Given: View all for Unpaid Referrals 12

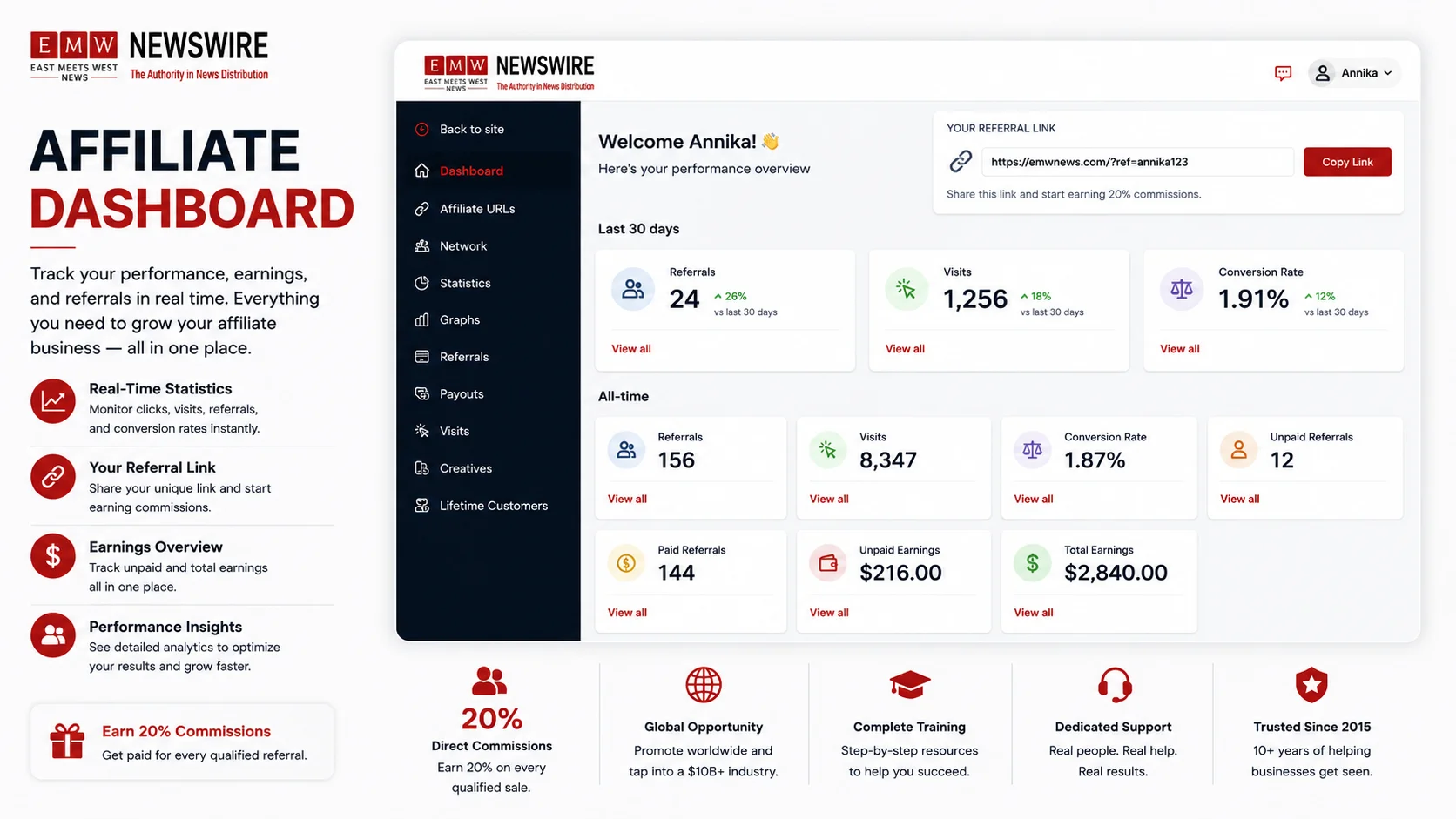Looking at the screenshot, I should pyautogui.click(x=1240, y=500).
